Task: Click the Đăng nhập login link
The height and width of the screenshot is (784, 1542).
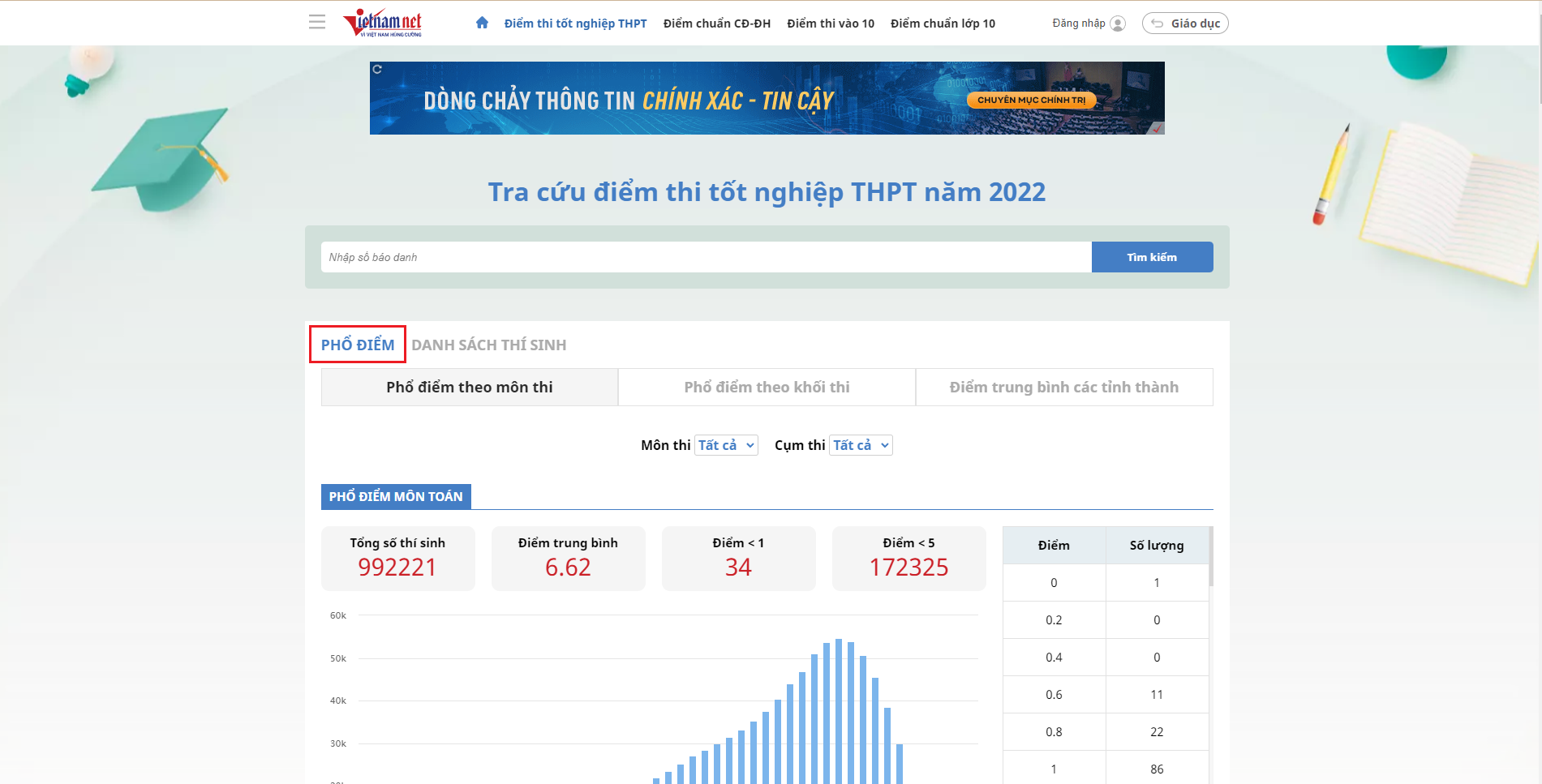Action: (x=1078, y=24)
